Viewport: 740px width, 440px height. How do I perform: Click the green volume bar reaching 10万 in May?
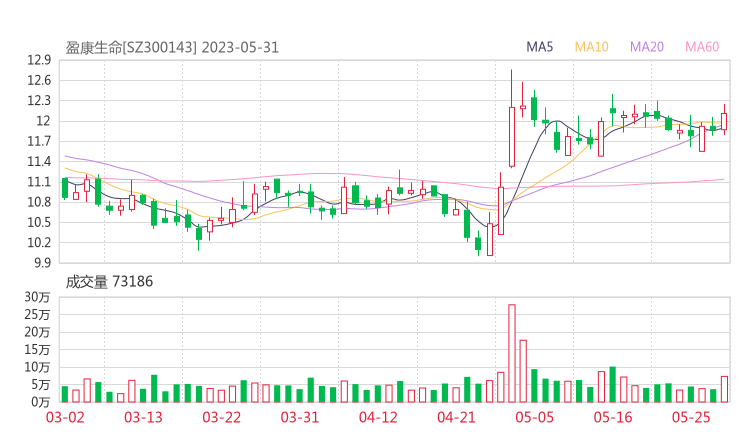click(613, 384)
